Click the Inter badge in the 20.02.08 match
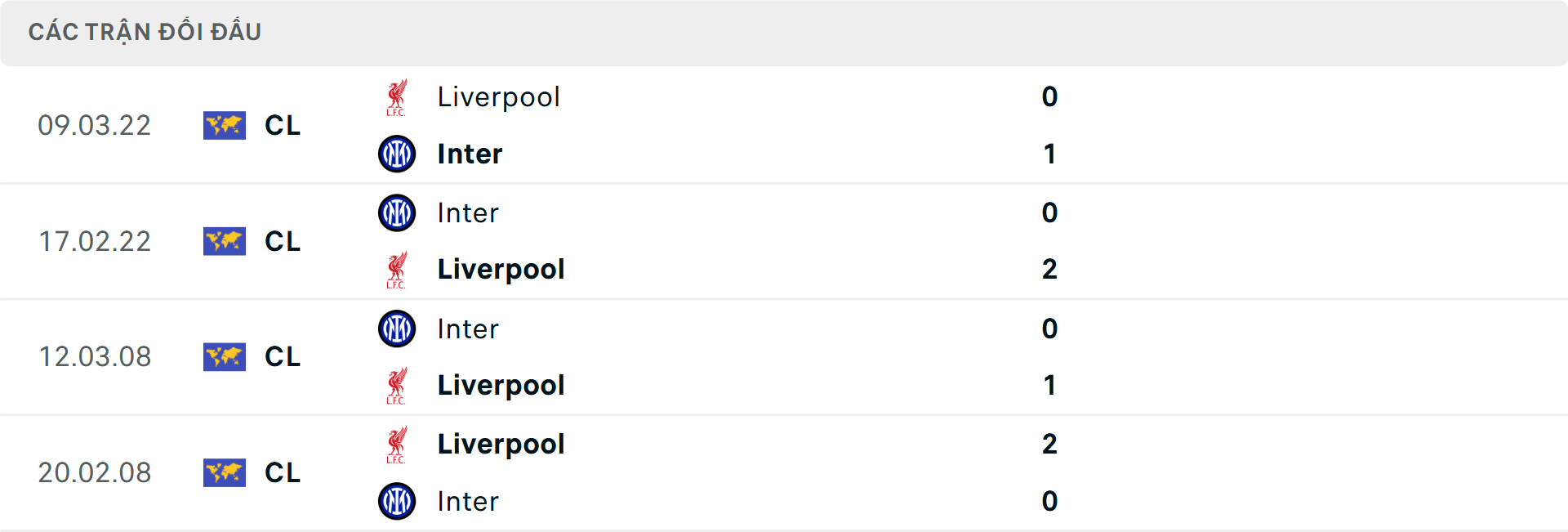The width and height of the screenshot is (1568, 532). pos(397,501)
